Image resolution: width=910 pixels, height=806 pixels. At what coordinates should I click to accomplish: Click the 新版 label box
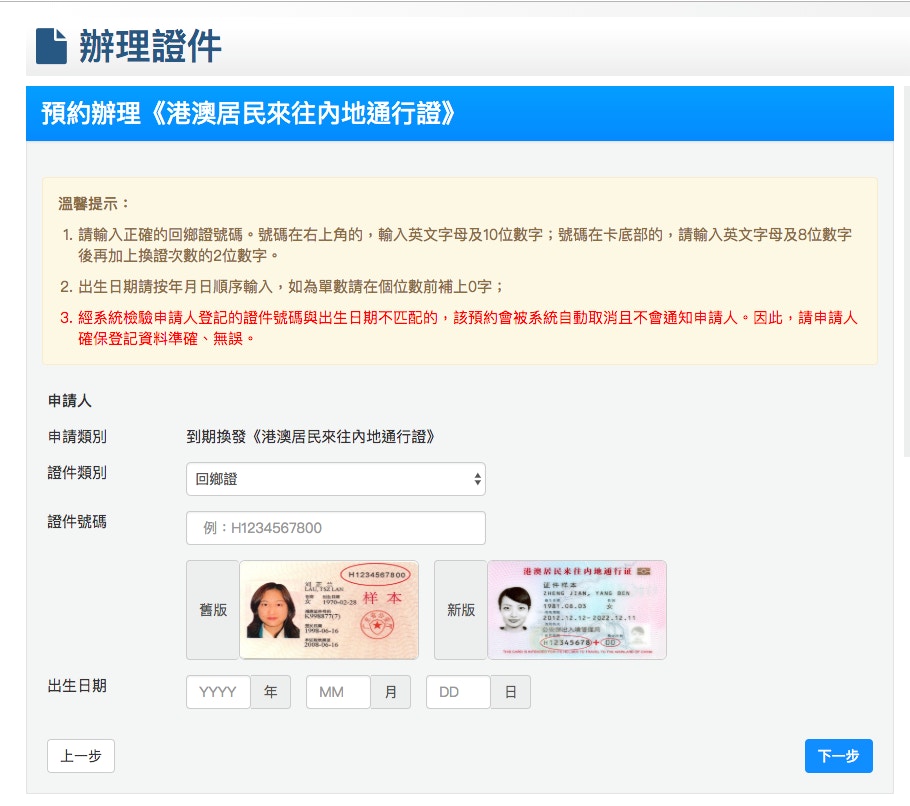click(x=460, y=610)
